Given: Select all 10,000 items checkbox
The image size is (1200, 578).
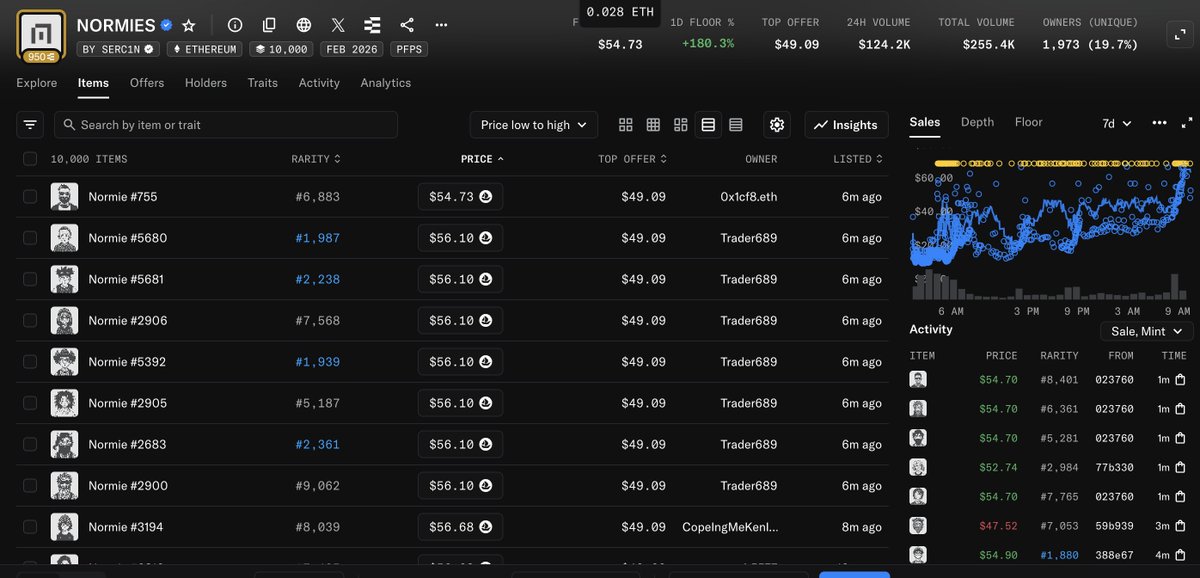Looking at the screenshot, I should (28, 158).
